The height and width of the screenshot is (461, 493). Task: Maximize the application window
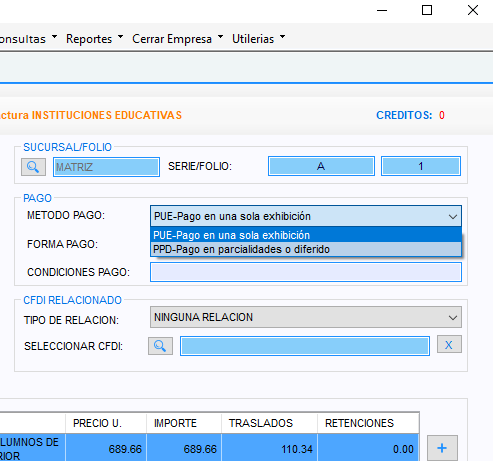pos(427,10)
